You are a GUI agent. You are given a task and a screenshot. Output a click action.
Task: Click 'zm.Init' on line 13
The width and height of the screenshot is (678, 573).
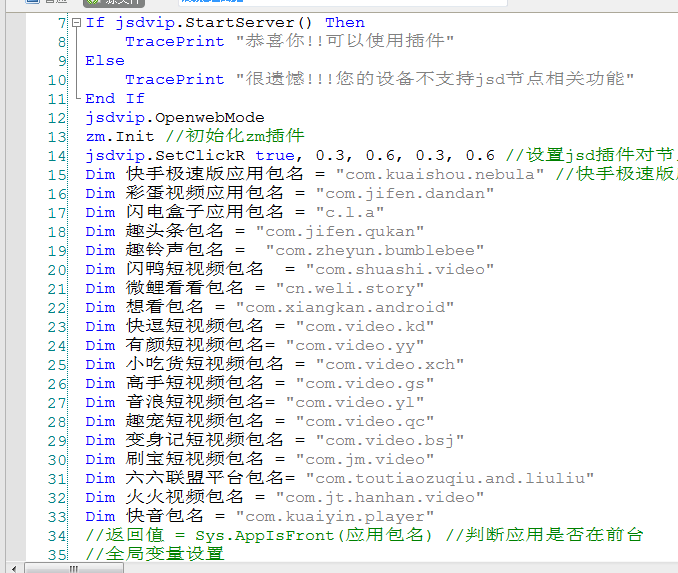click(x=120, y=137)
